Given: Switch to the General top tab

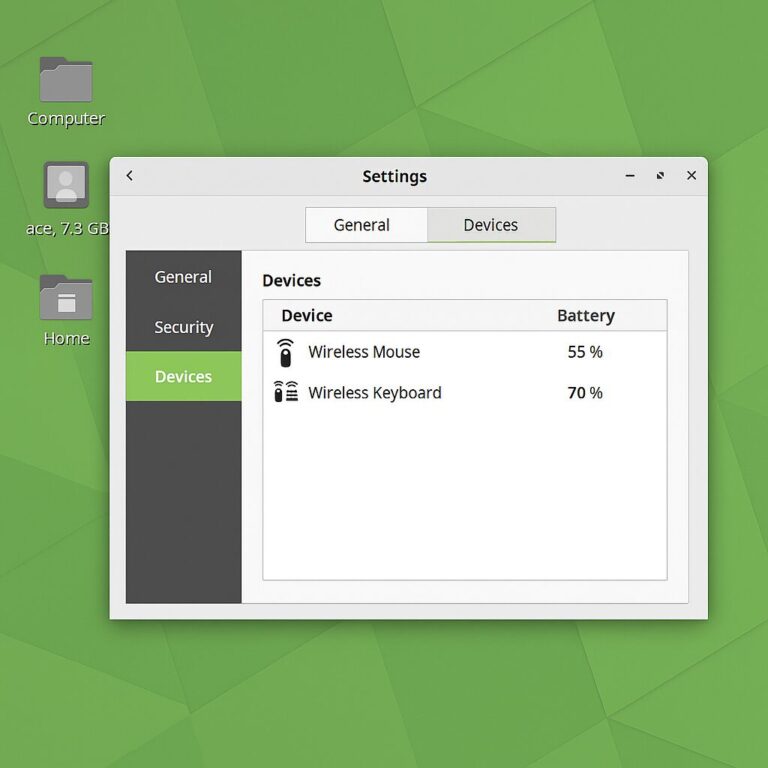Looking at the screenshot, I should click(x=366, y=225).
